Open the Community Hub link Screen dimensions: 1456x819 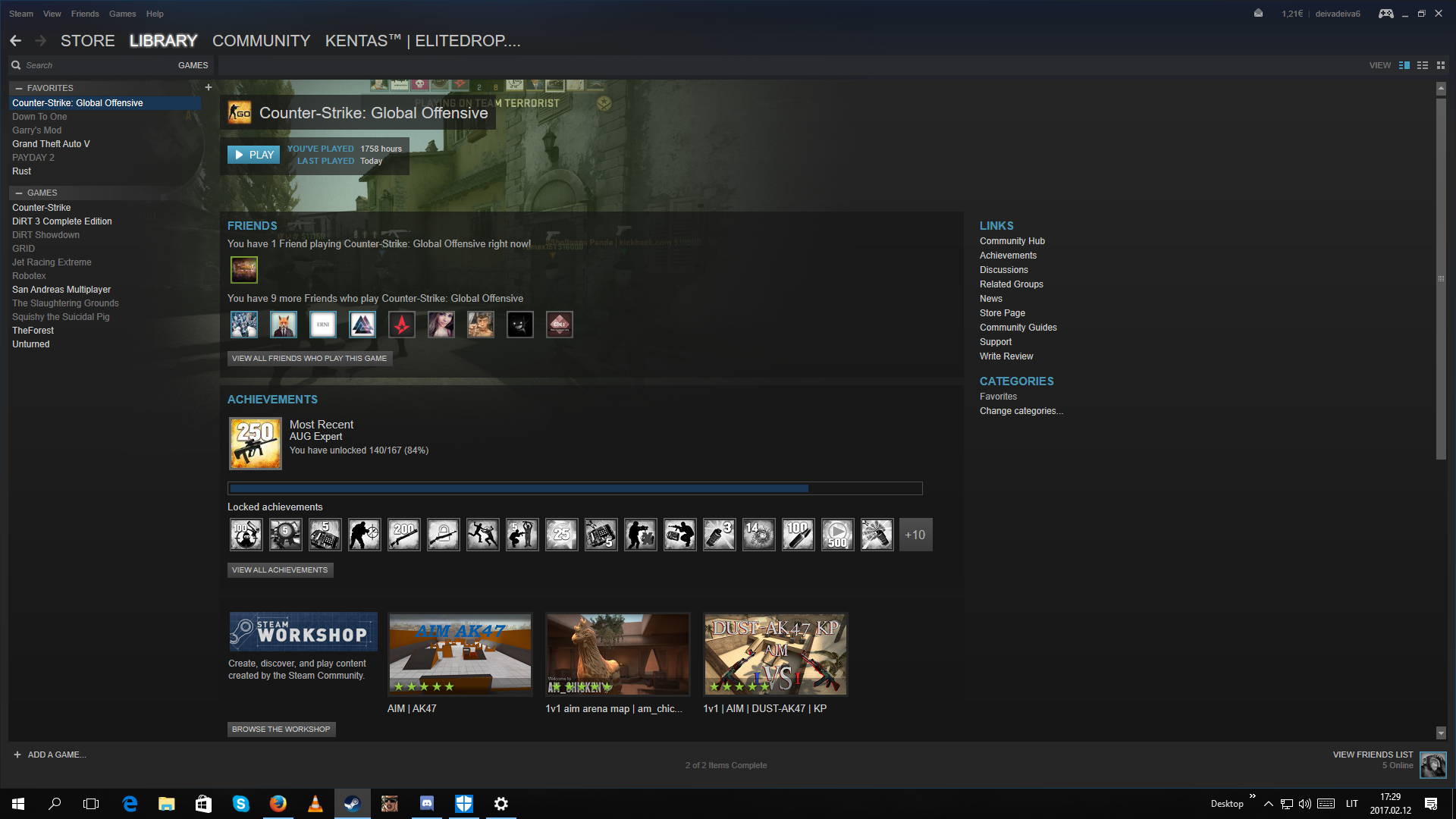point(1012,241)
